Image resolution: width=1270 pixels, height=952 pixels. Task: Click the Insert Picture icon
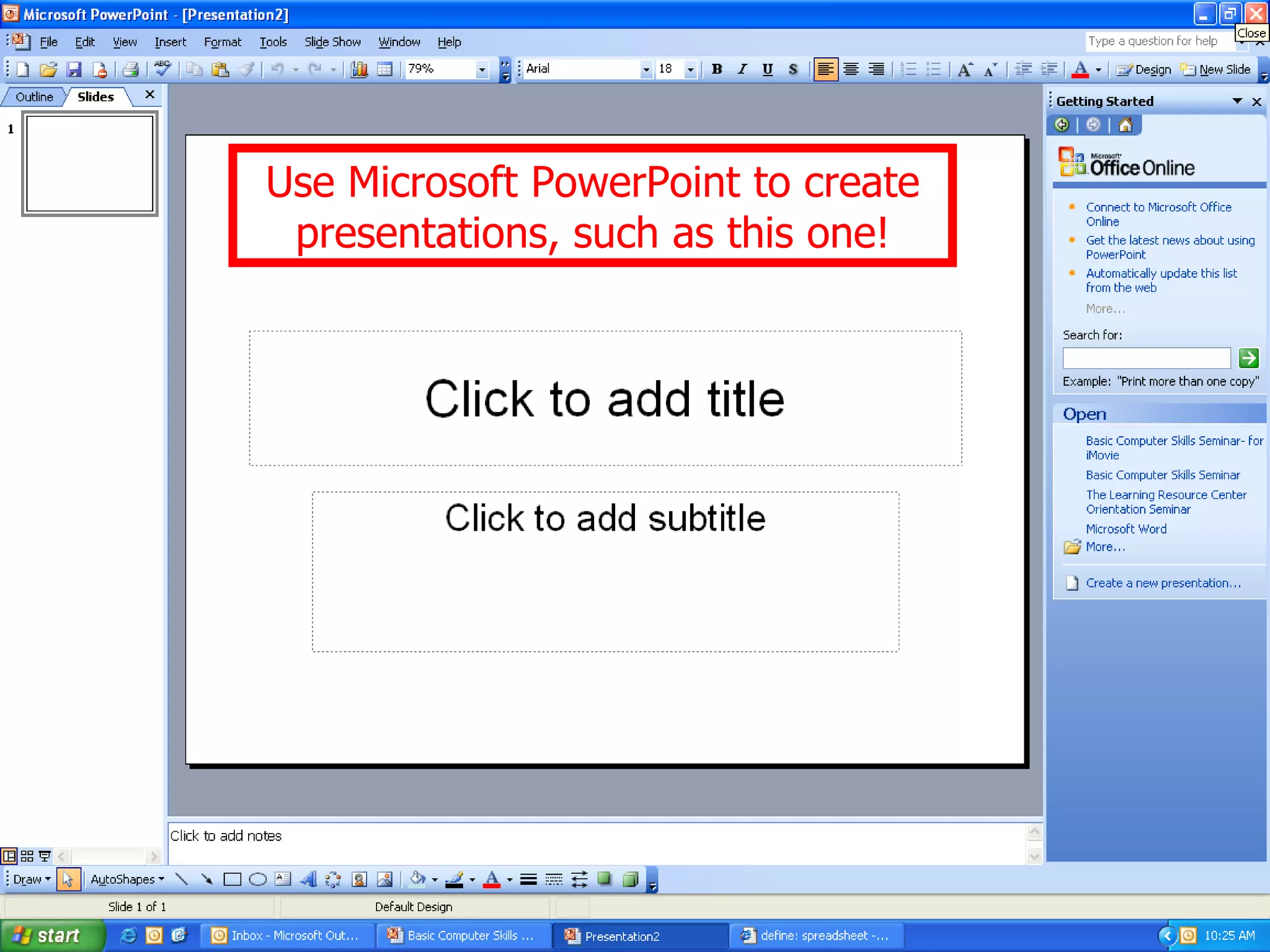pos(384,879)
